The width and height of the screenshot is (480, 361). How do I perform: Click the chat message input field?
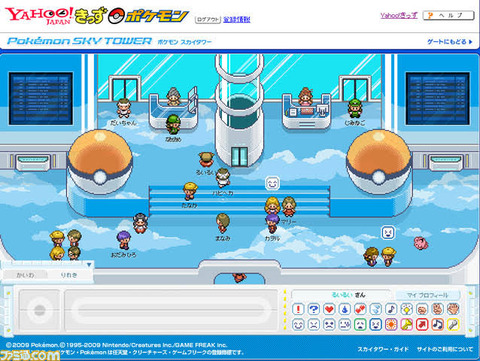point(171,310)
